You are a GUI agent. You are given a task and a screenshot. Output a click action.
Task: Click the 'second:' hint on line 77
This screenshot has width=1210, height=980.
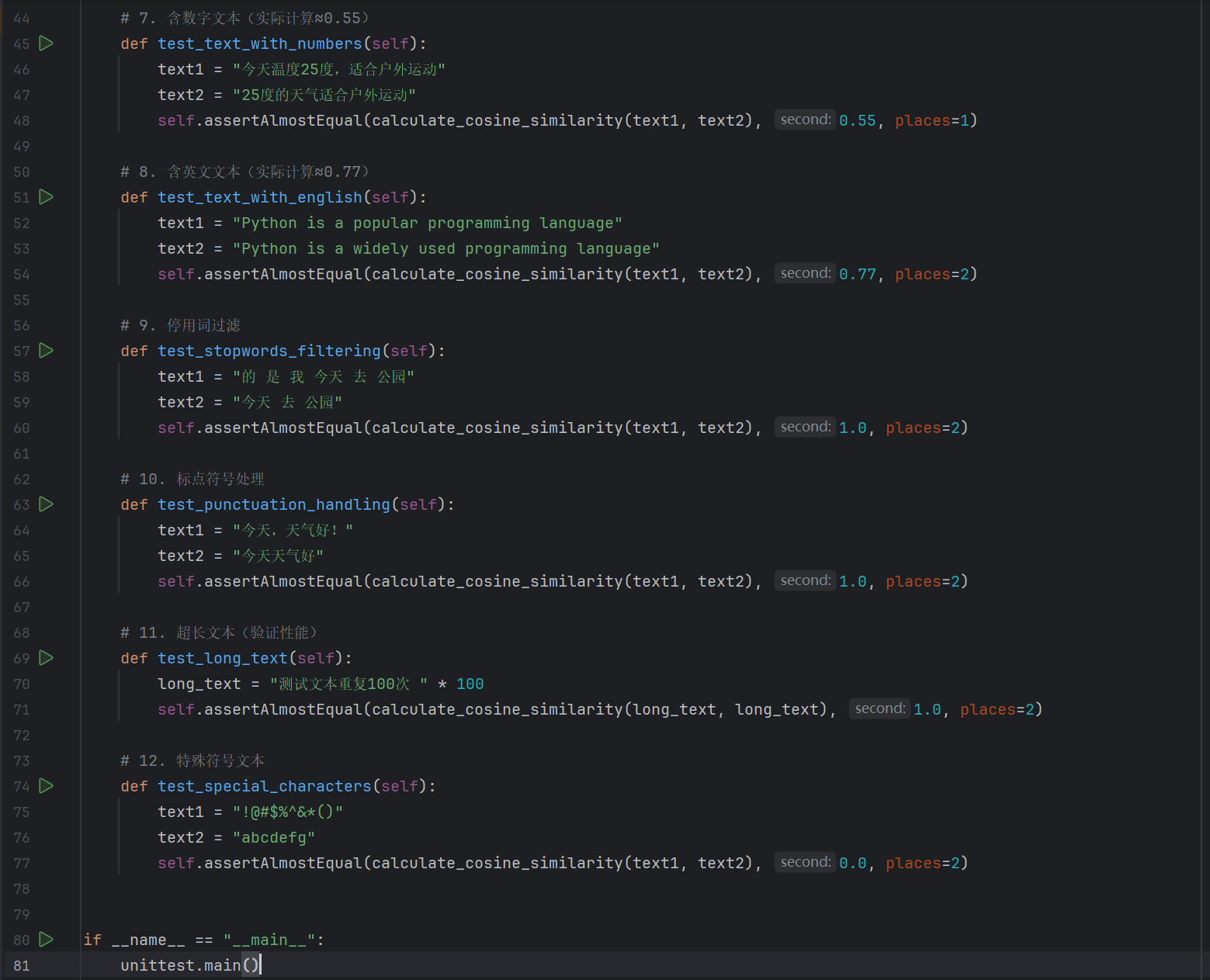pos(806,862)
